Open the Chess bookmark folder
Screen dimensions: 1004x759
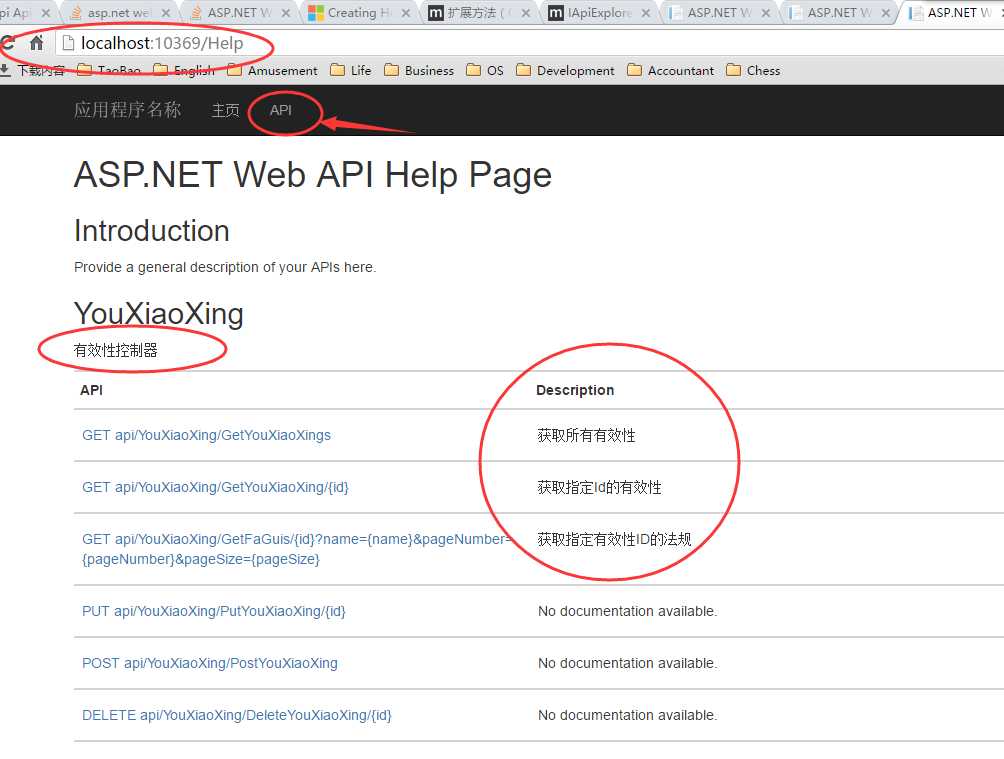(753, 70)
